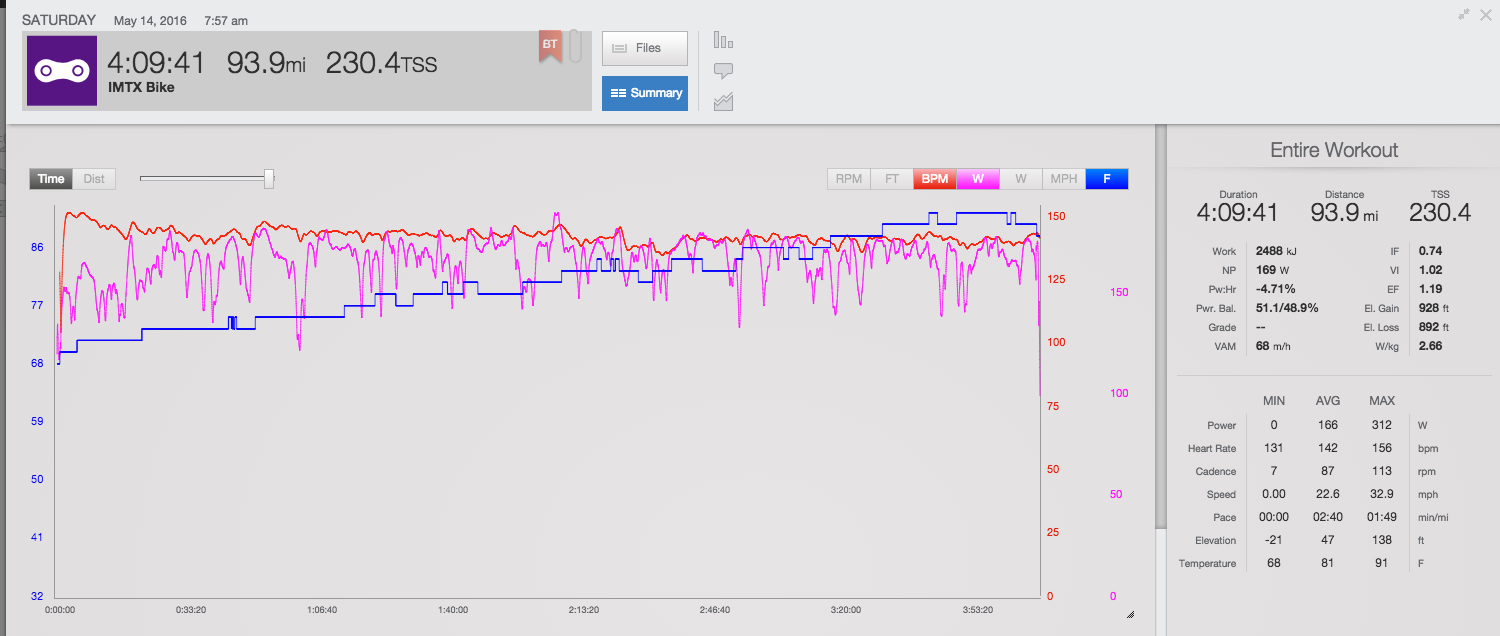Open the bar chart analysis icon
The height and width of the screenshot is (636, 1500).
tap(724, 41)
